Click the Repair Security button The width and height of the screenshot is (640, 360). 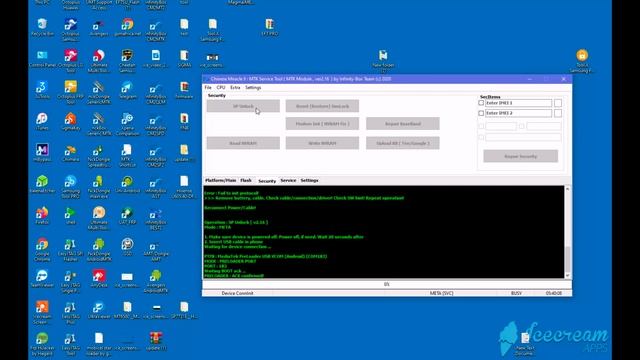pos(521,156)
